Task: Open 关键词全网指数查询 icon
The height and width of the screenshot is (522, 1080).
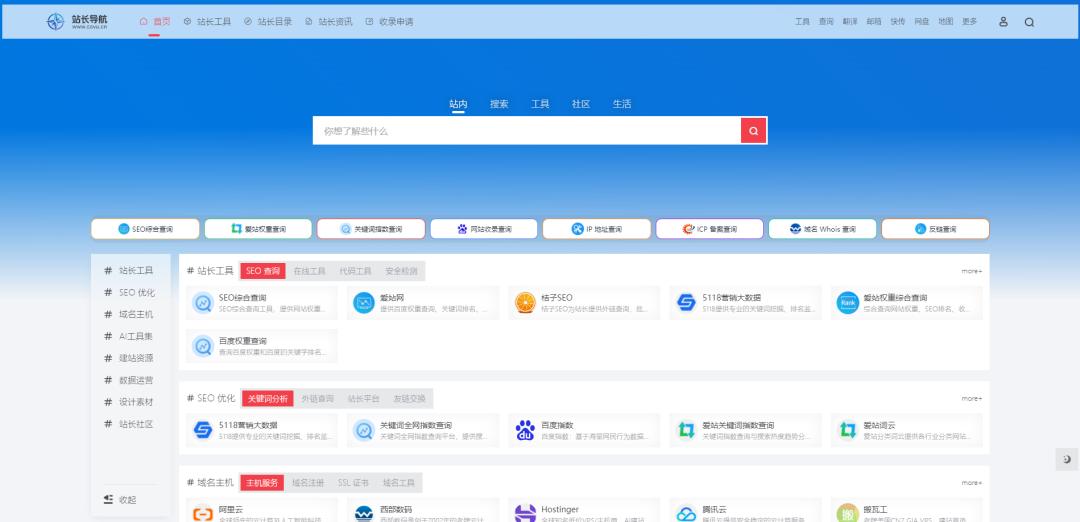Action: [x=364, y=430]
